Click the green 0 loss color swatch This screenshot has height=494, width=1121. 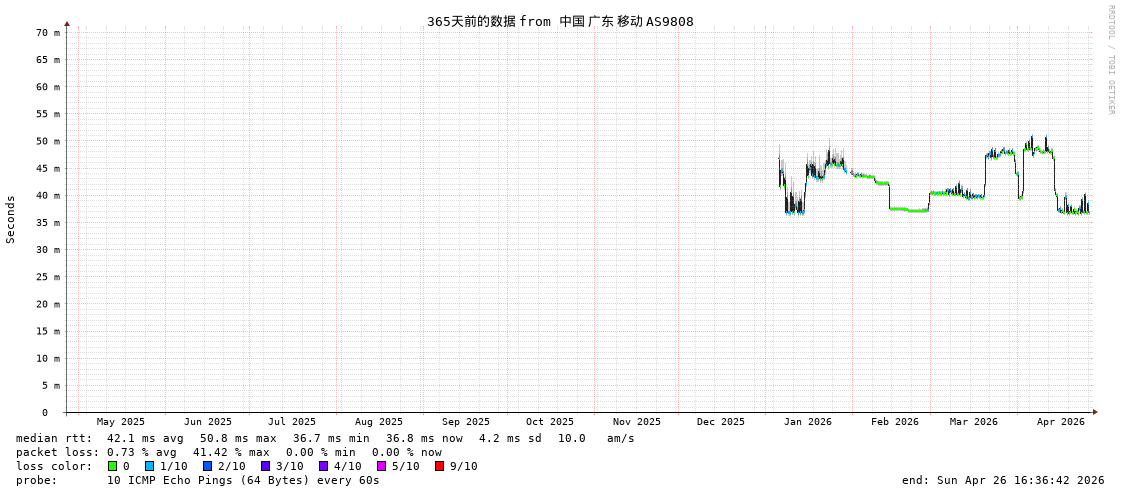113,466
